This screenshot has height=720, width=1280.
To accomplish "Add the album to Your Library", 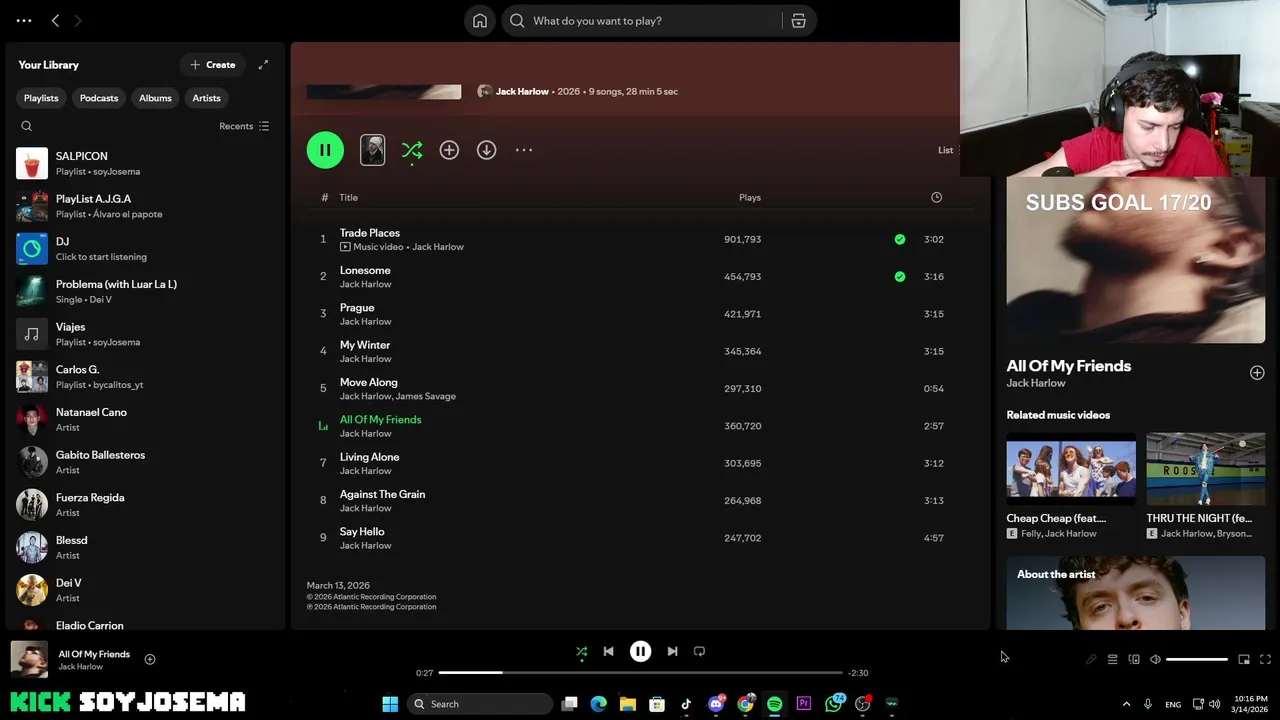I will [x=449, y=150].
